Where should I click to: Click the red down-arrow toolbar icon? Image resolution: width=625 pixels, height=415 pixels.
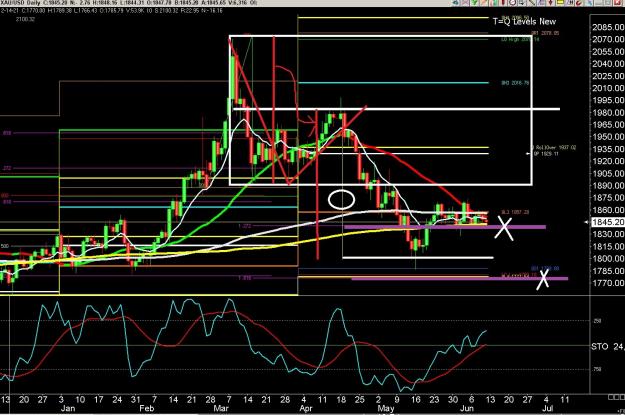(x=551, y=2)
